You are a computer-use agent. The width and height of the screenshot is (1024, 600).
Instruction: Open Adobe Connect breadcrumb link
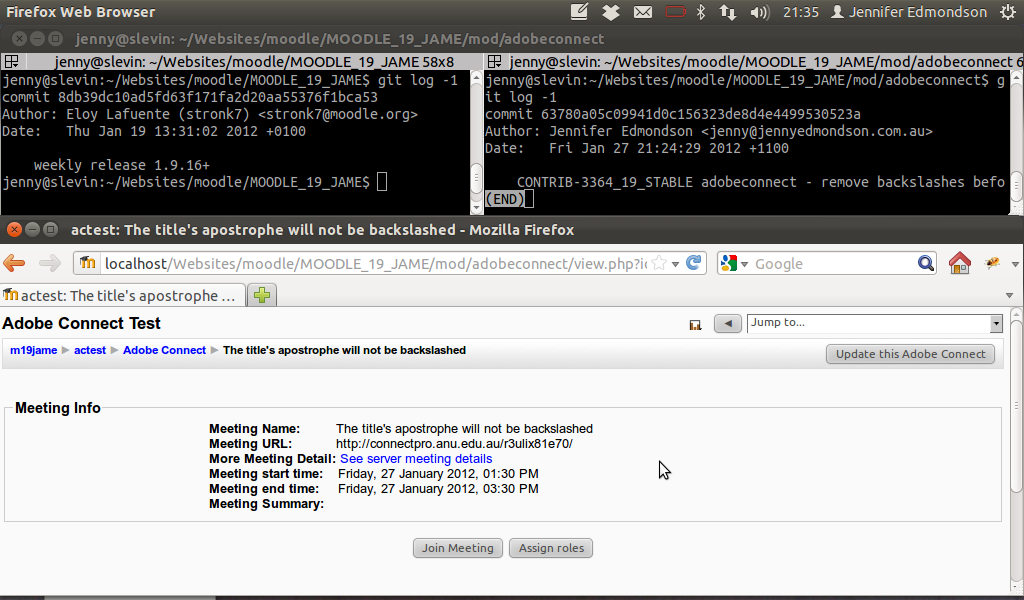(164, 350)
